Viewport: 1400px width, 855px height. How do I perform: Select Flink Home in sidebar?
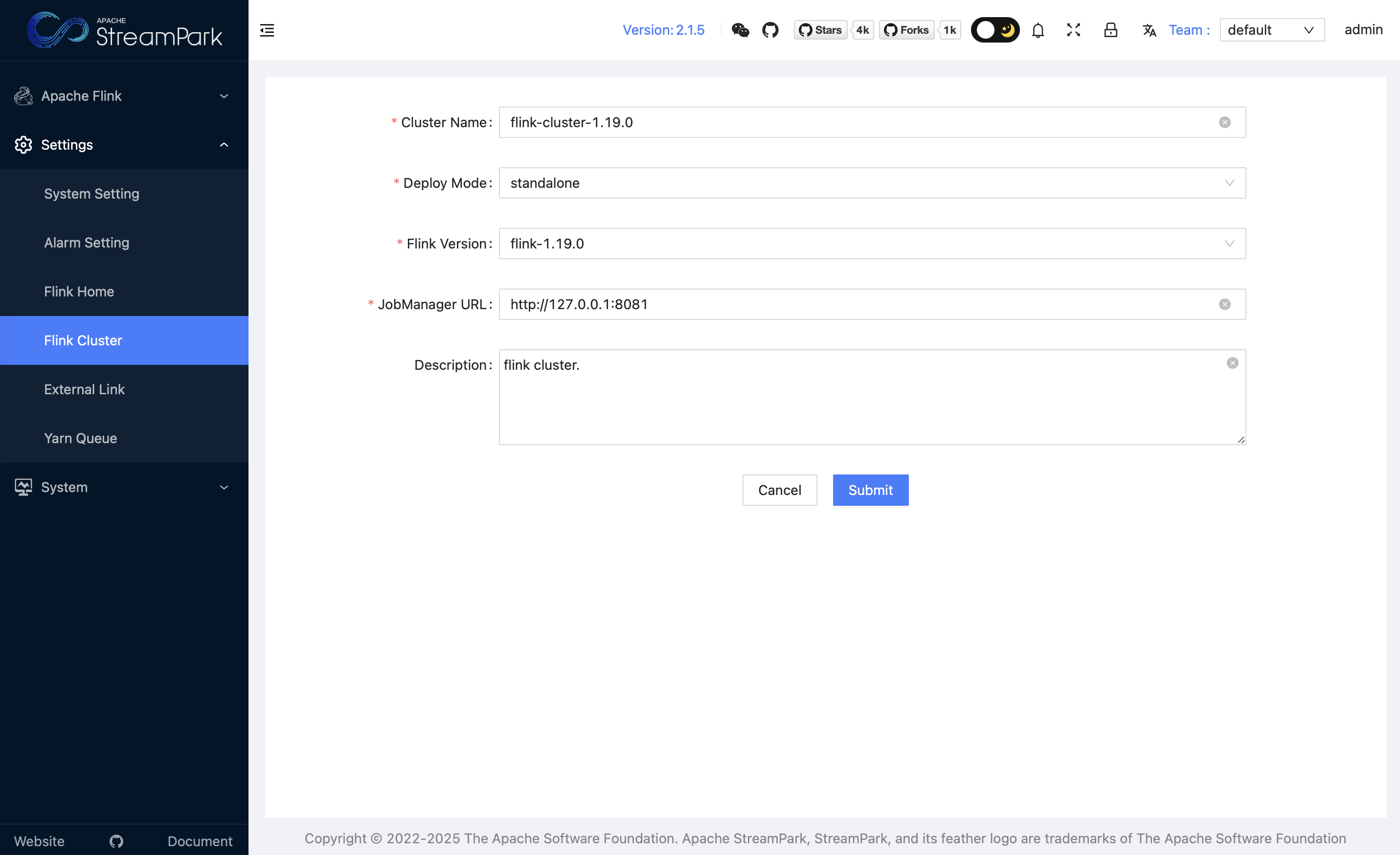(x=79, y=292)
